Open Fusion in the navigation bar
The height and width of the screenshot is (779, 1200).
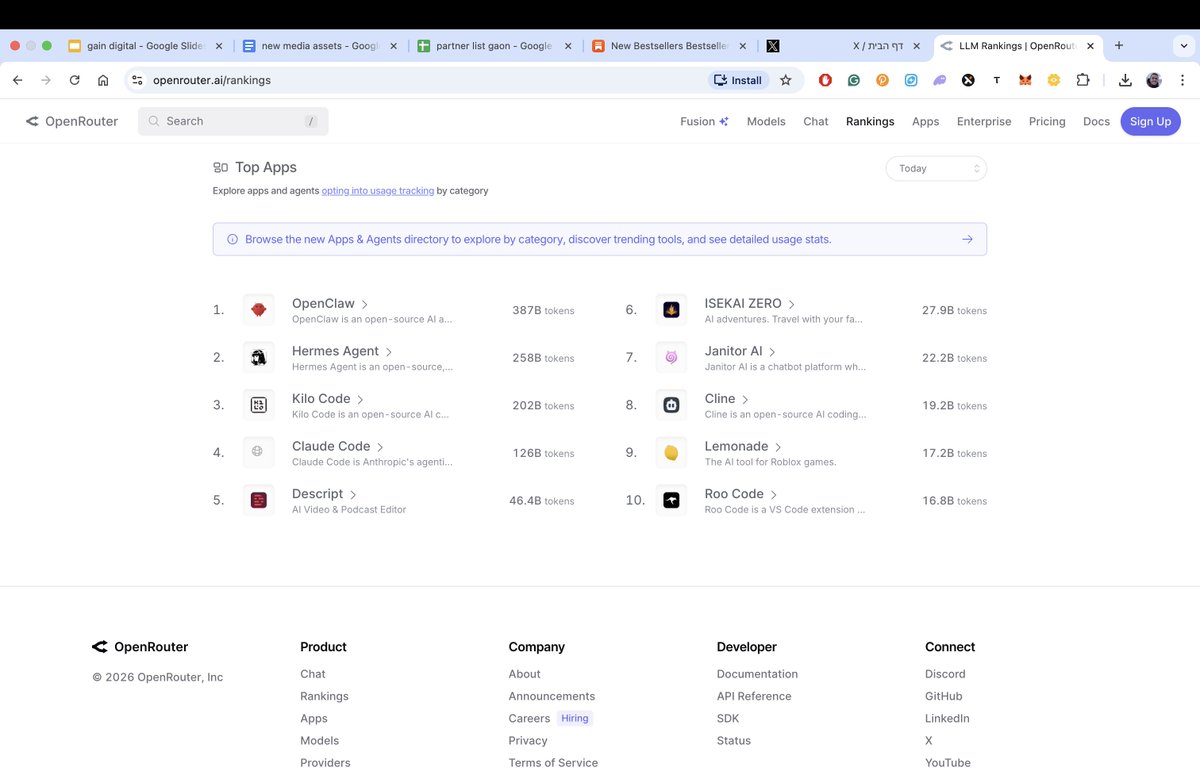tap(704, 121)
